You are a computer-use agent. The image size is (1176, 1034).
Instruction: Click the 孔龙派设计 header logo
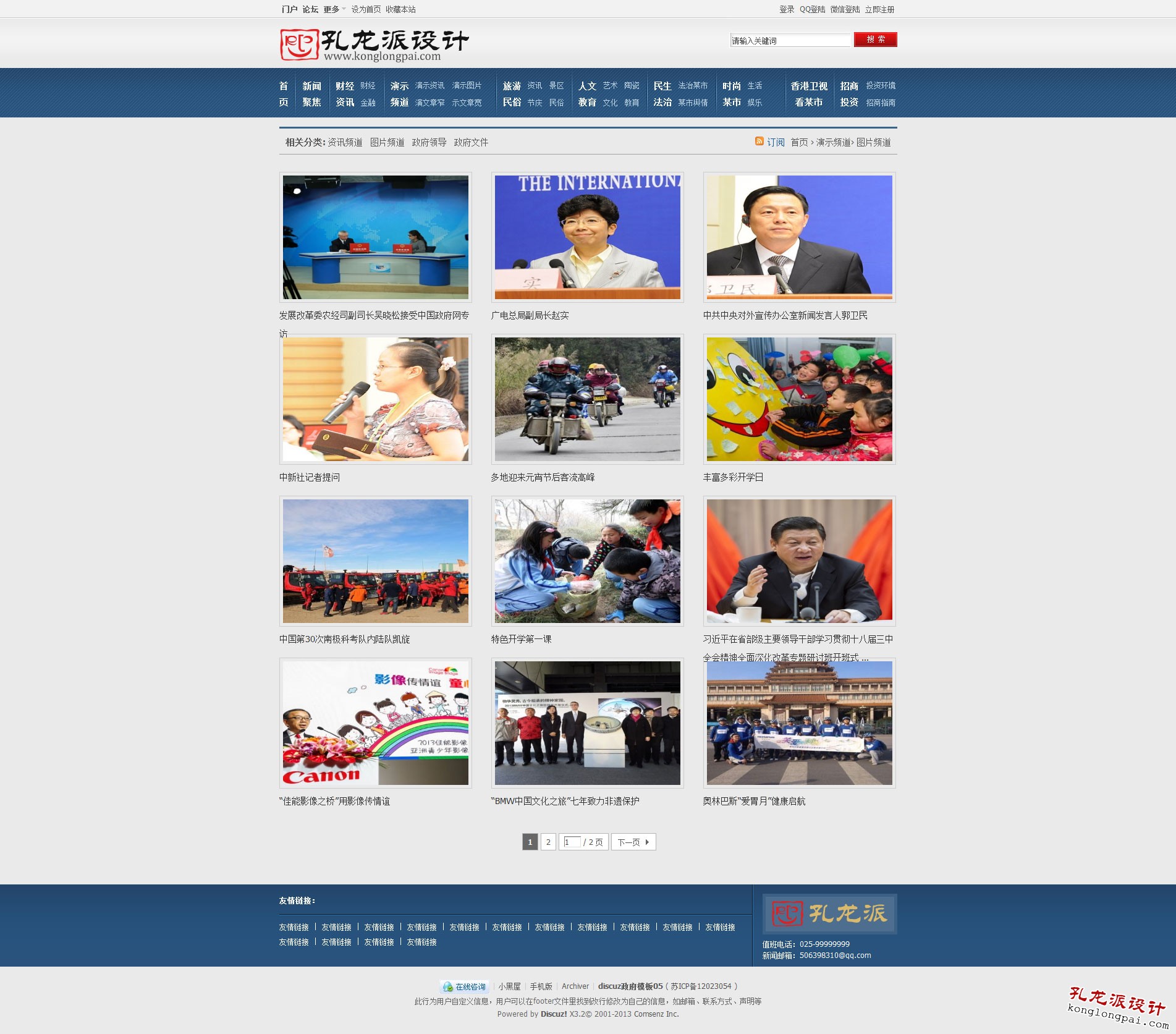pos(374,45)
